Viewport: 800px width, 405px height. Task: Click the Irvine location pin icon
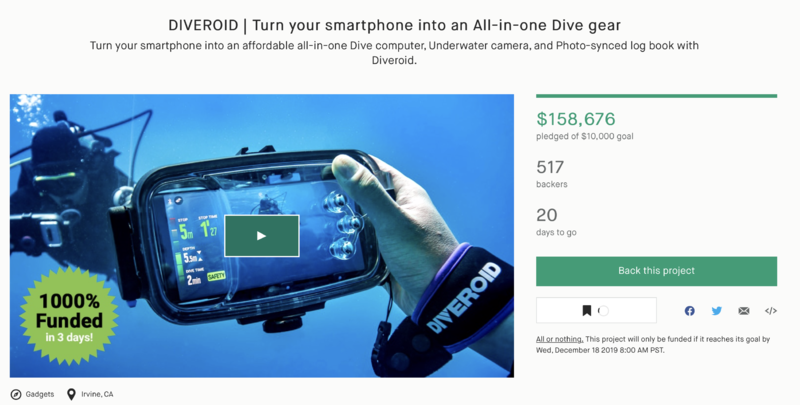point(71,394)
